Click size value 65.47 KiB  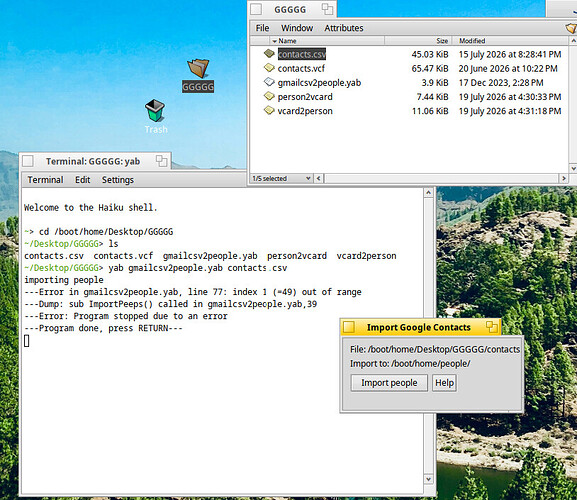(430, 68)
